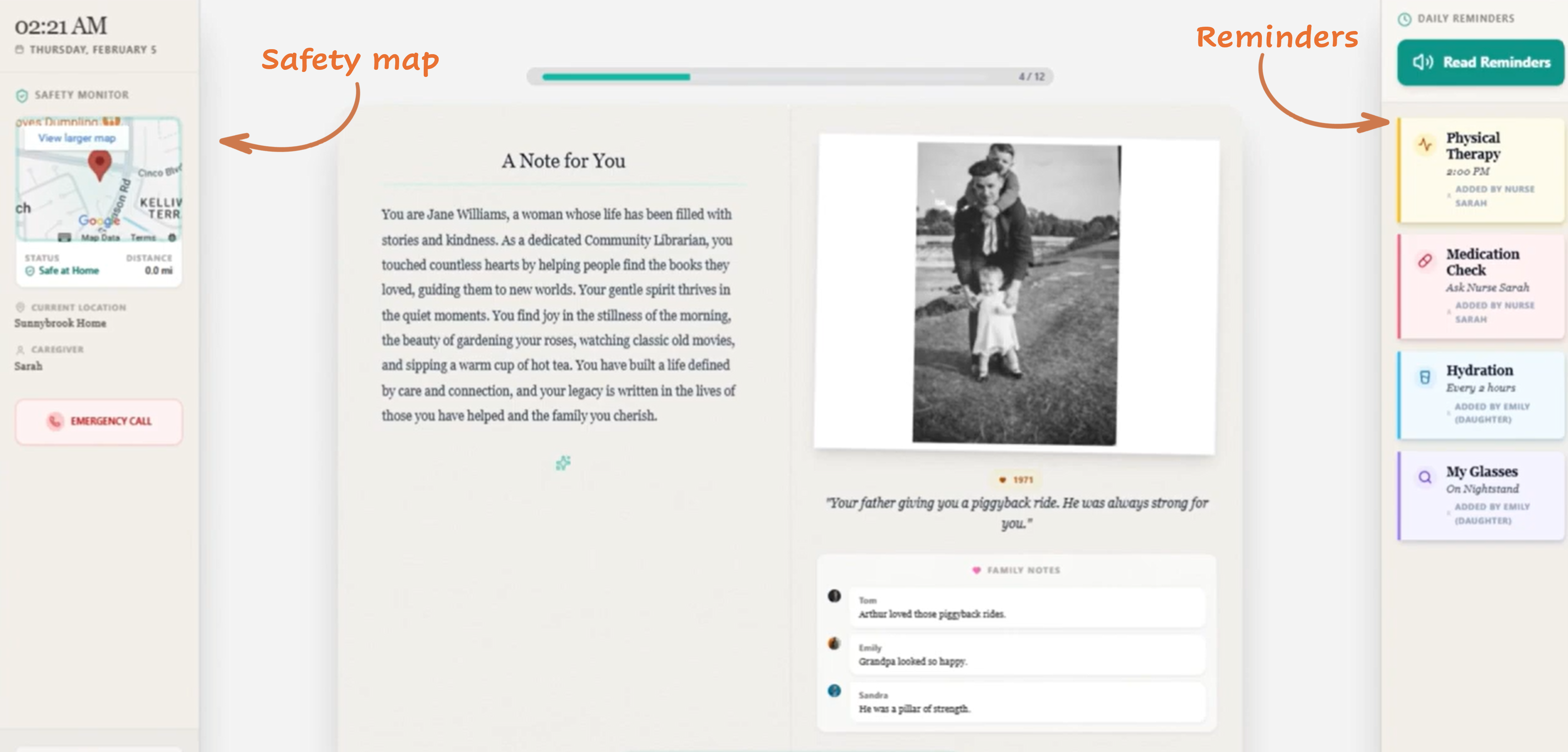The image size is (1568, 752).
Task: Click the Hydration cup icon
Action: coord(1425,377)
